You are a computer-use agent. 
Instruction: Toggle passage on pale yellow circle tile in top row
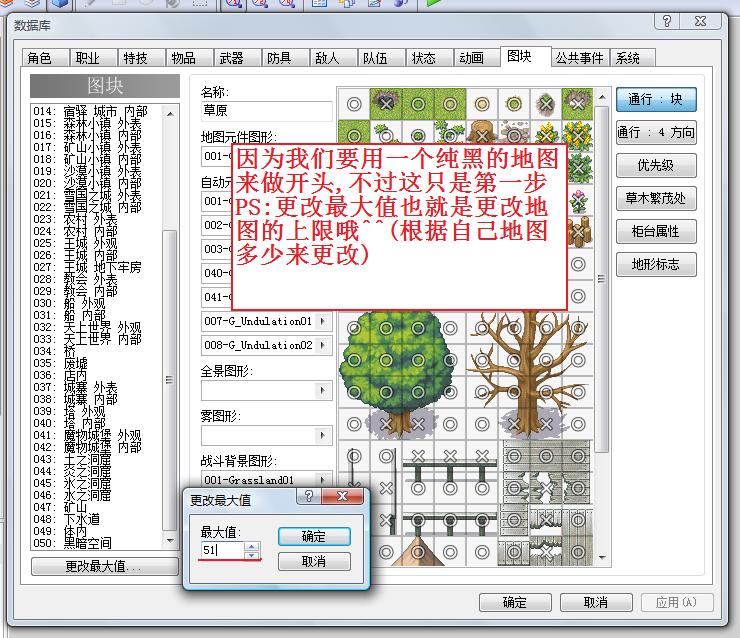point(482,104)
